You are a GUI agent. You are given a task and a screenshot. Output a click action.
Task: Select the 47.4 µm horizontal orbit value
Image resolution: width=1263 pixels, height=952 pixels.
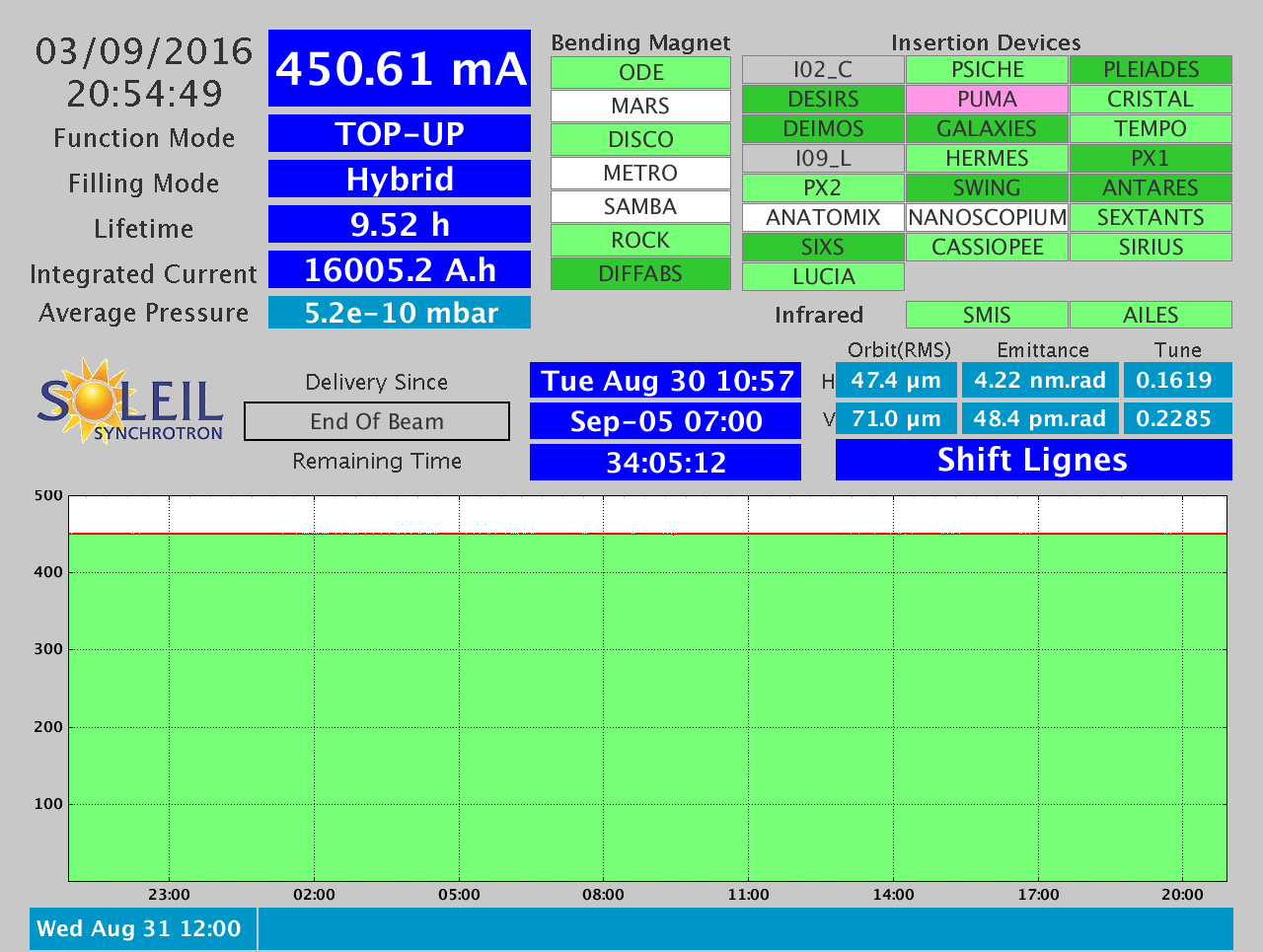pos(896,380)
